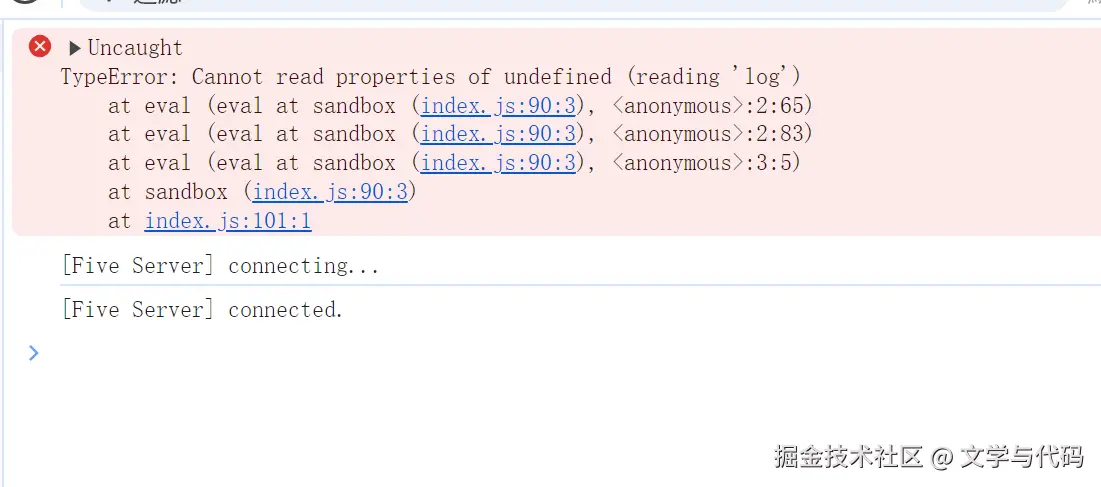The width and height of the screenshot is (1101, 487).
Task: Click the 'Uncaught' label text
Action: click(x=135, y=48)
